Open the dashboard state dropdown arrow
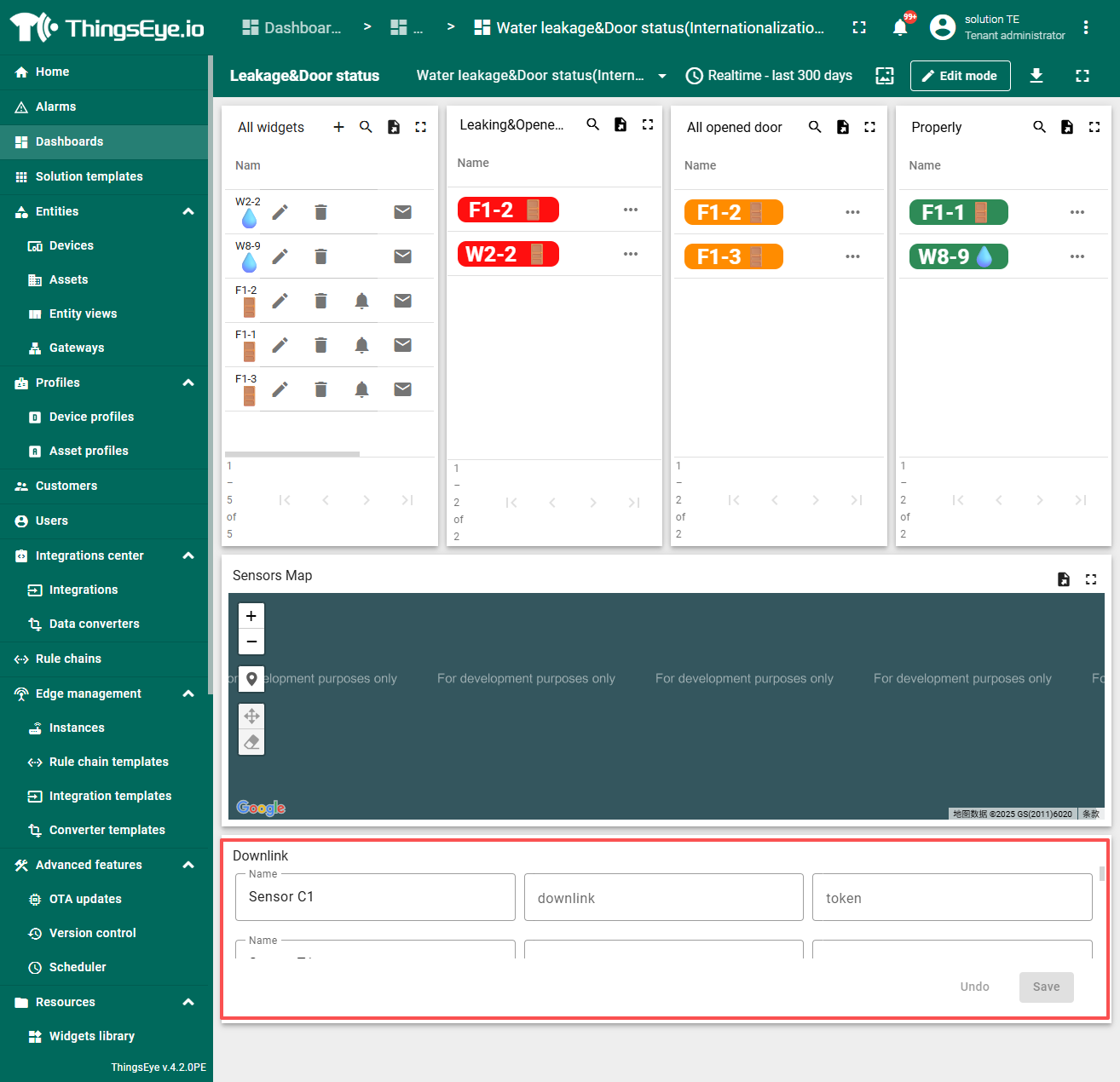 (x=662, y=76)
